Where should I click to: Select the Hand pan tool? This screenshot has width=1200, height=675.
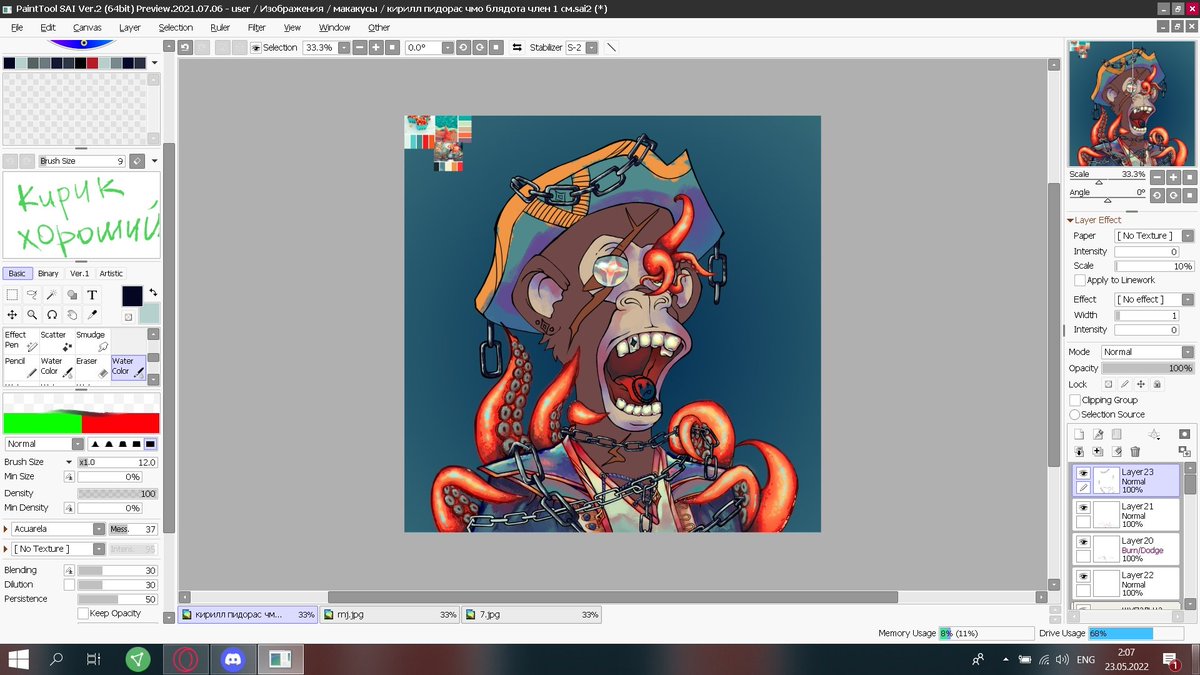click(x=72, y=315)
